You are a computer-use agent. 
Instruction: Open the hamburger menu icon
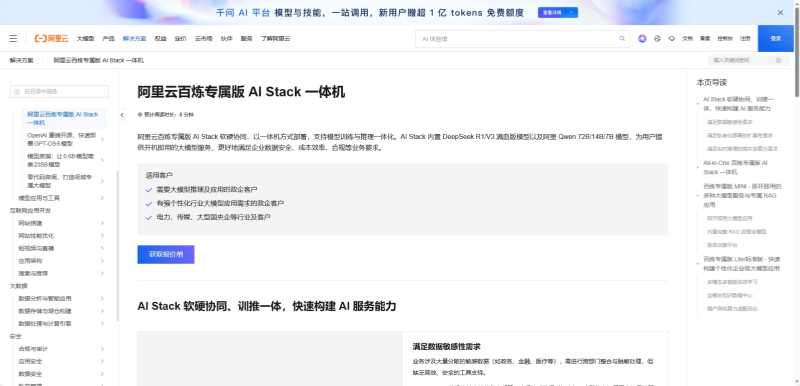tap(13, 39)
